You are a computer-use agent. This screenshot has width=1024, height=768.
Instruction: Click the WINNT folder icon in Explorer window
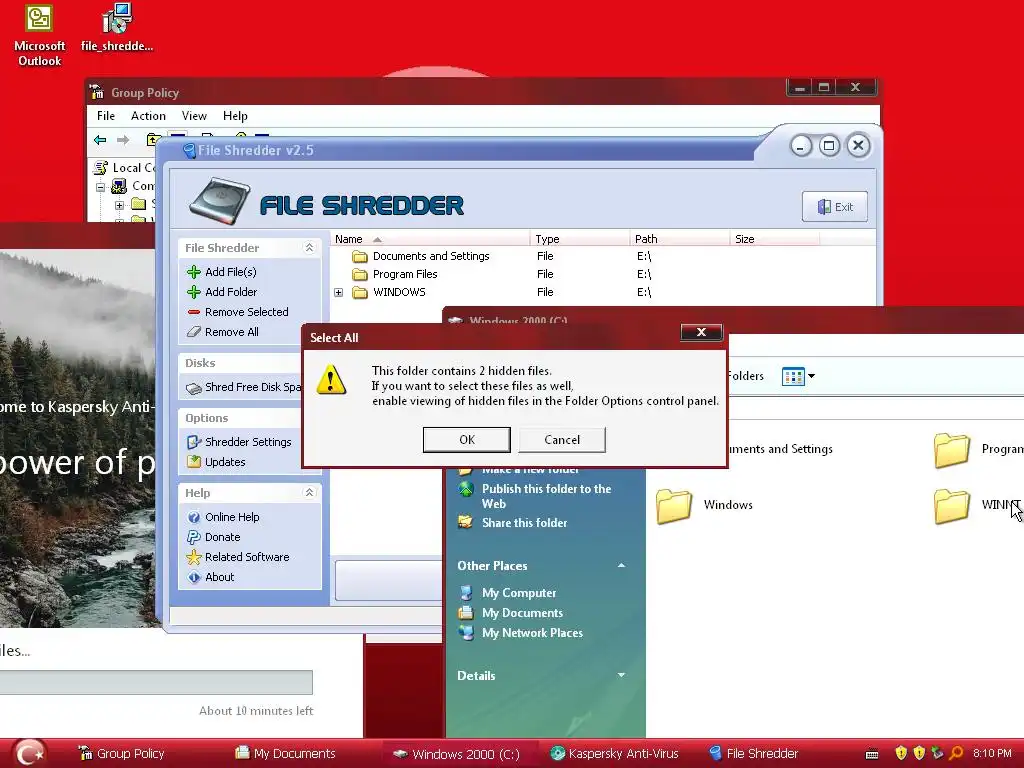[952, 506]
